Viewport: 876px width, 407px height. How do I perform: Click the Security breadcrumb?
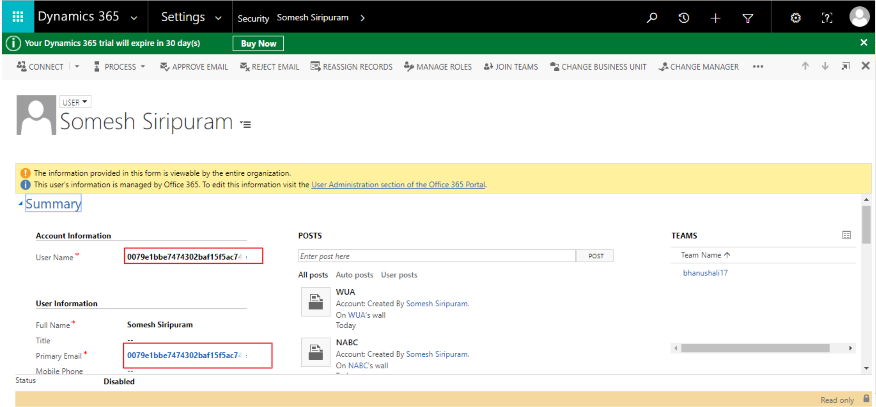click(x=253, y=18)
